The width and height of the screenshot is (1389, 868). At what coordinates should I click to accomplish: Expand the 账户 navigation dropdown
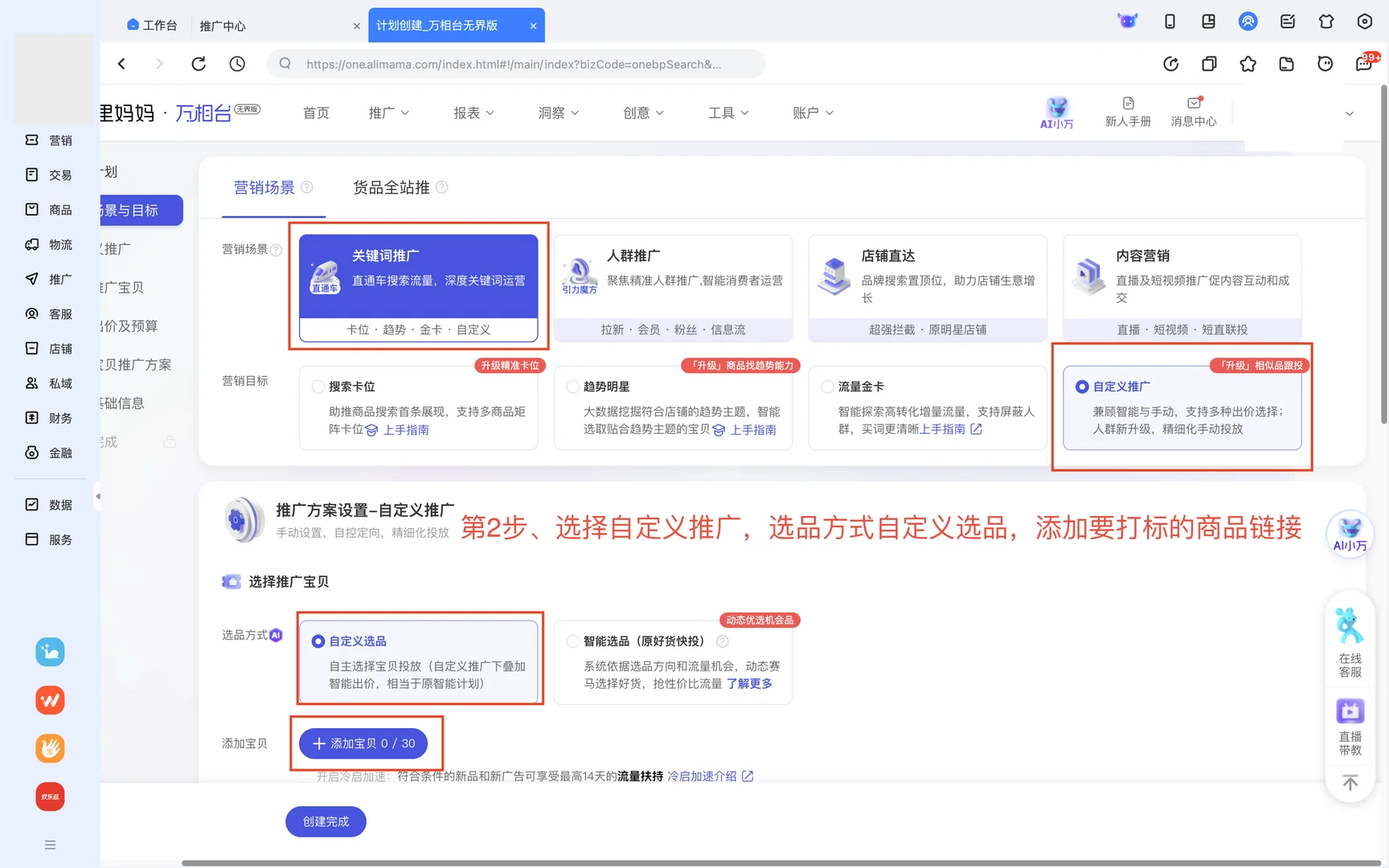click(812, 113)
